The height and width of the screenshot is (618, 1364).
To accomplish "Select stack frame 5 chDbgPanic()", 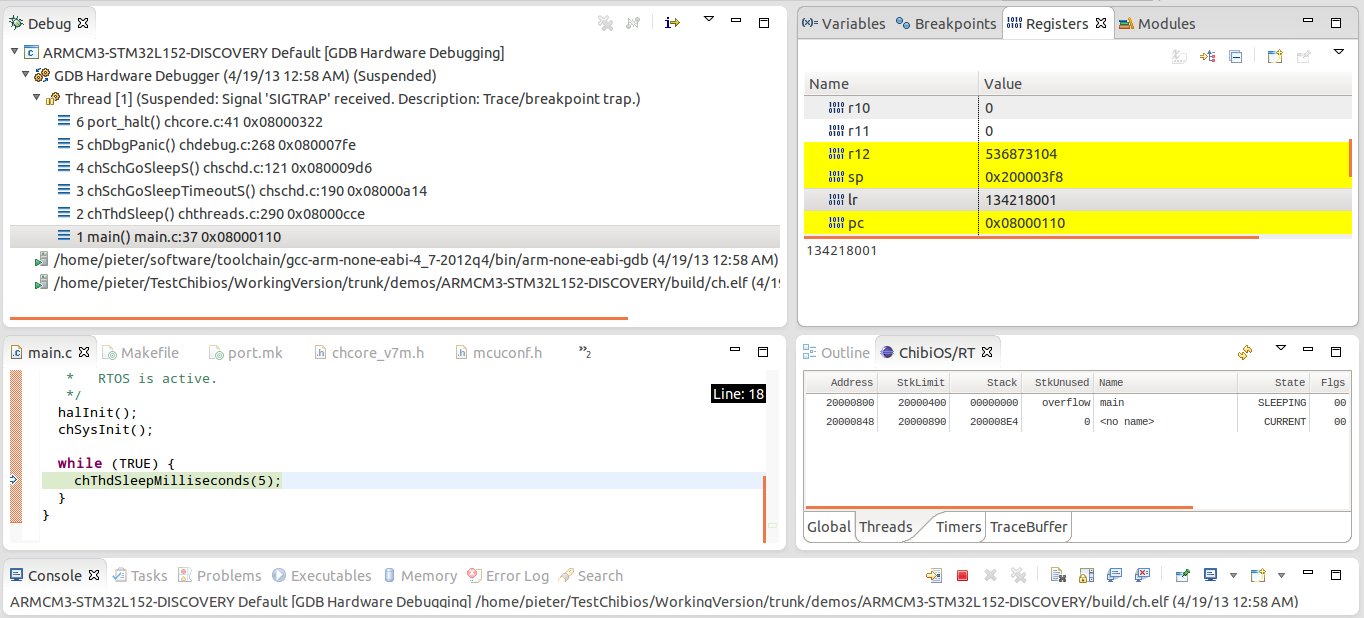I will click(x=207, y=145).
